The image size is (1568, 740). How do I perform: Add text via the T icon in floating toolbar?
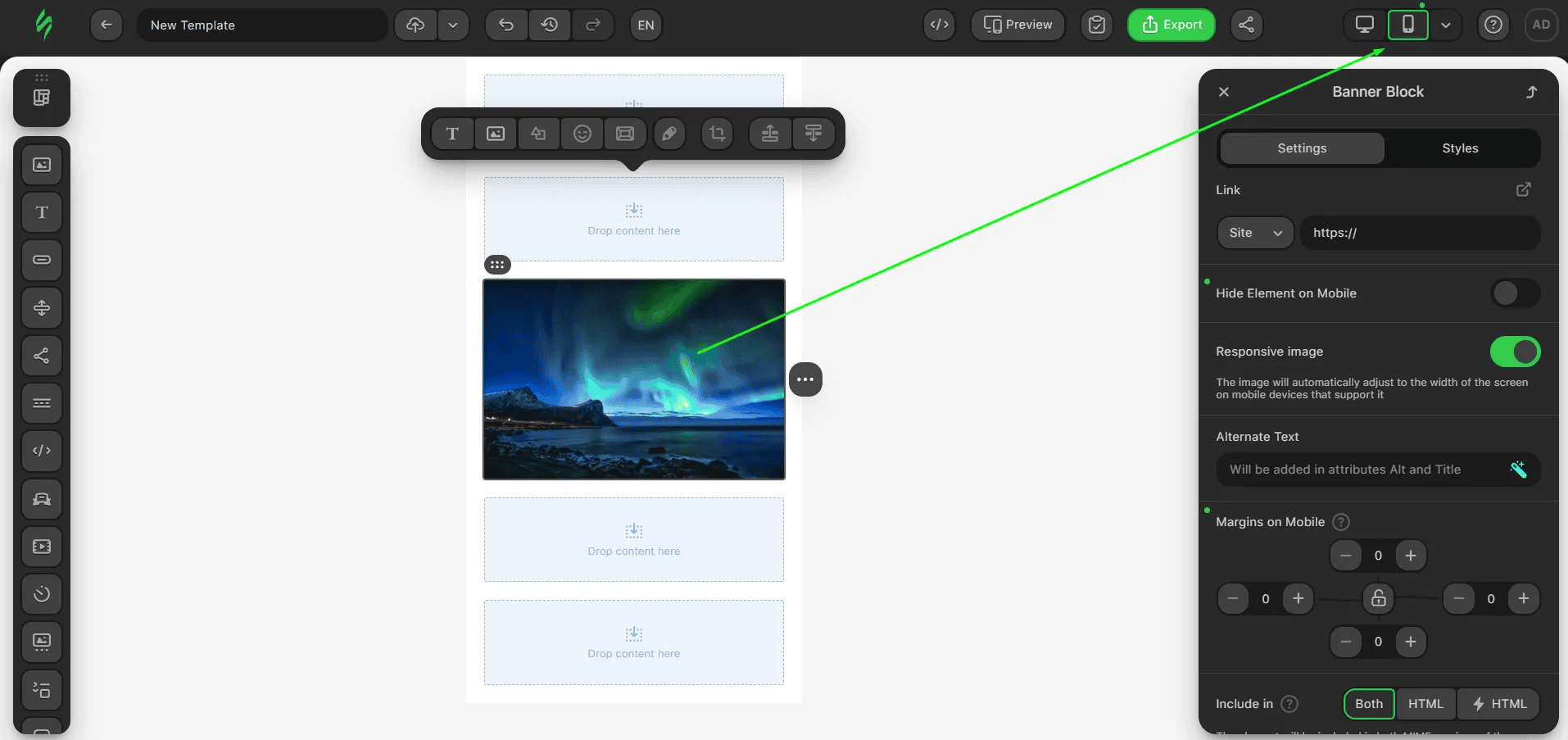tap(452, 134)
